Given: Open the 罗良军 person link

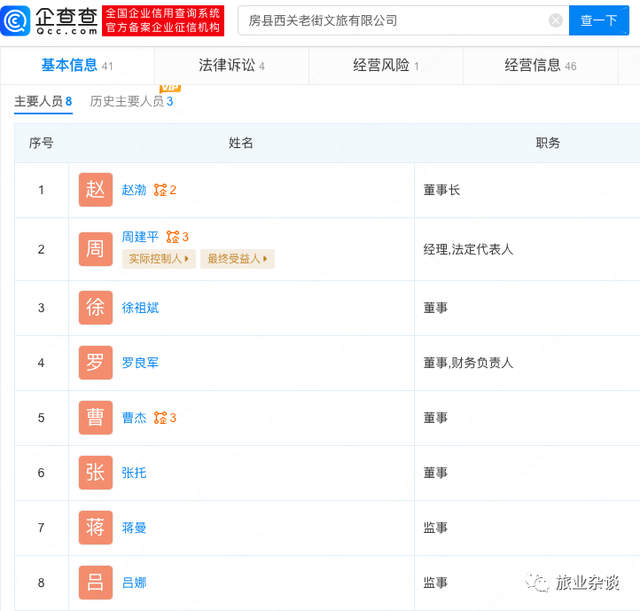Looking at the screenshot, I should [x=140, y=363].
